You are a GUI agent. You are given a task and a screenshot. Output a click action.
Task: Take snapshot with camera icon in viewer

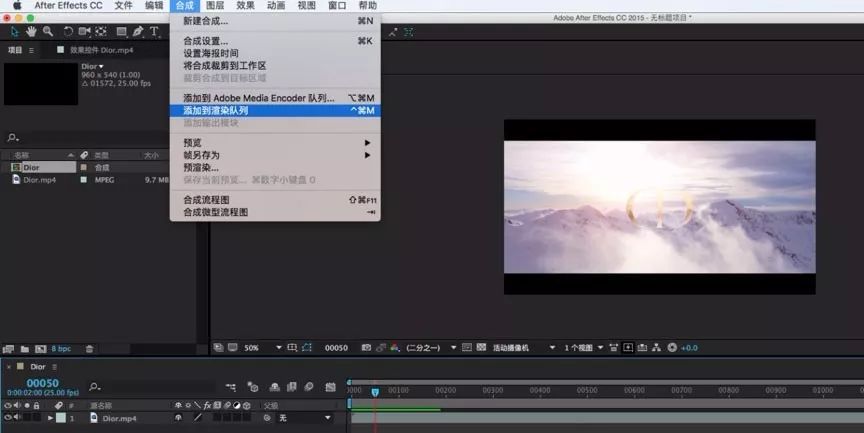(367, 347)
